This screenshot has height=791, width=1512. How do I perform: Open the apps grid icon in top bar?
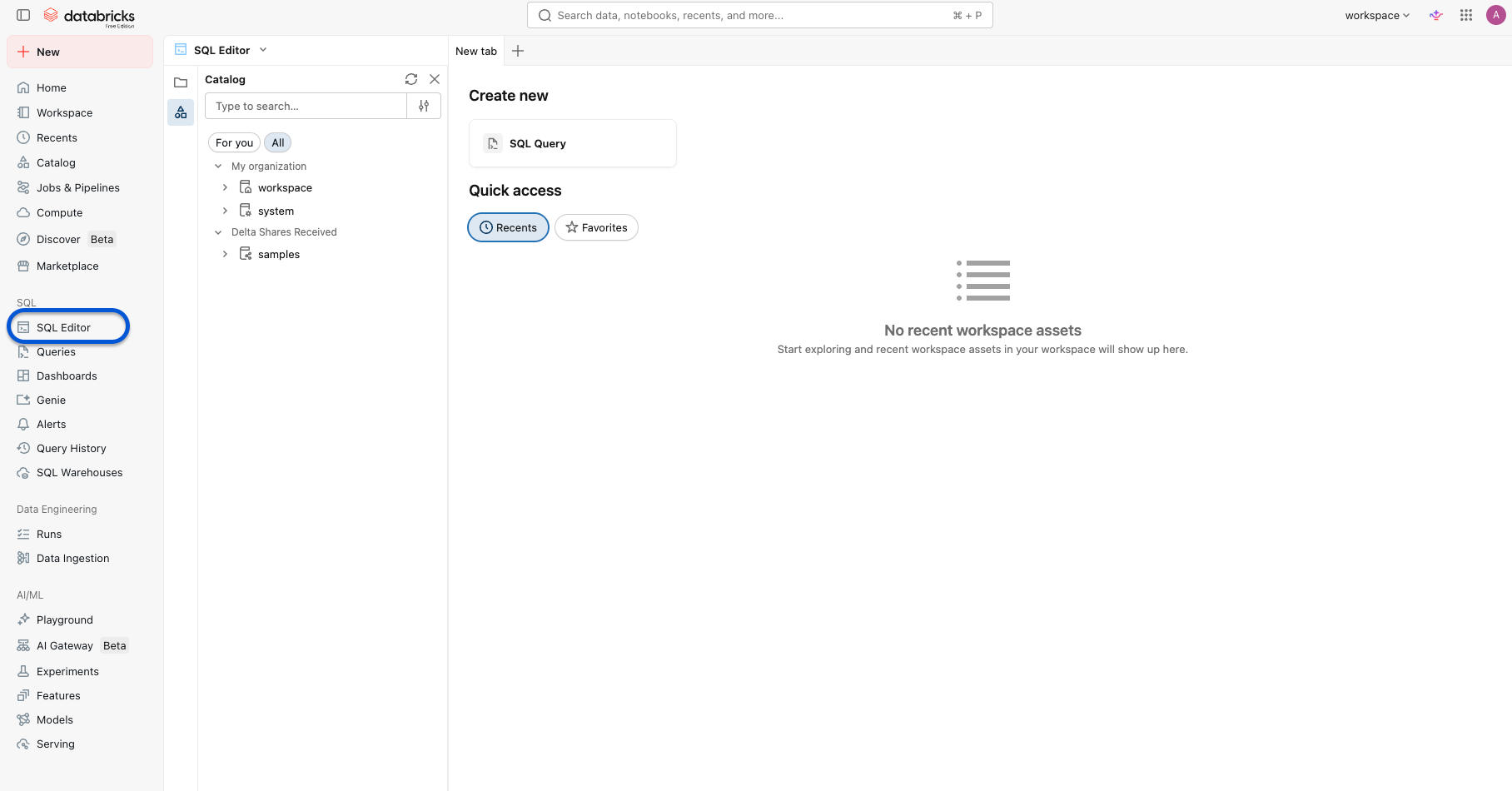[1466, 15]
